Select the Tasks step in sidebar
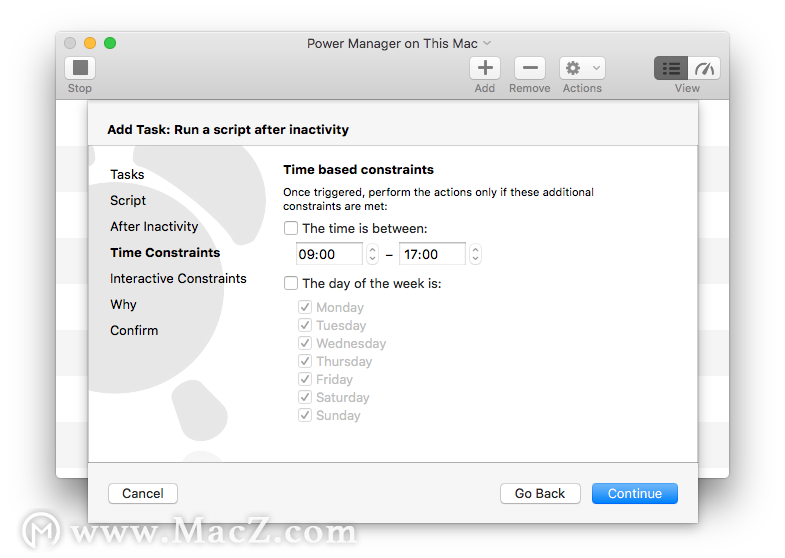 pos(127,174)
